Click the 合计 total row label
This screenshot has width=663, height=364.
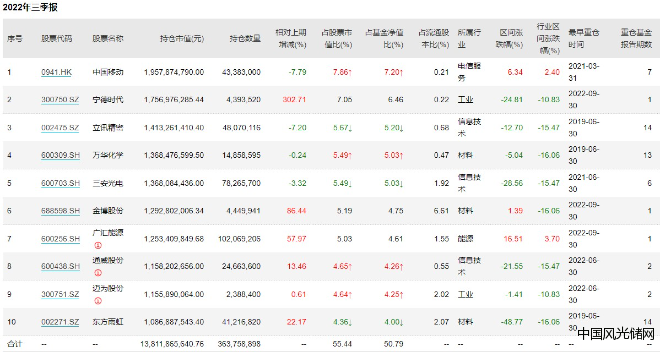tap(14, 344)
